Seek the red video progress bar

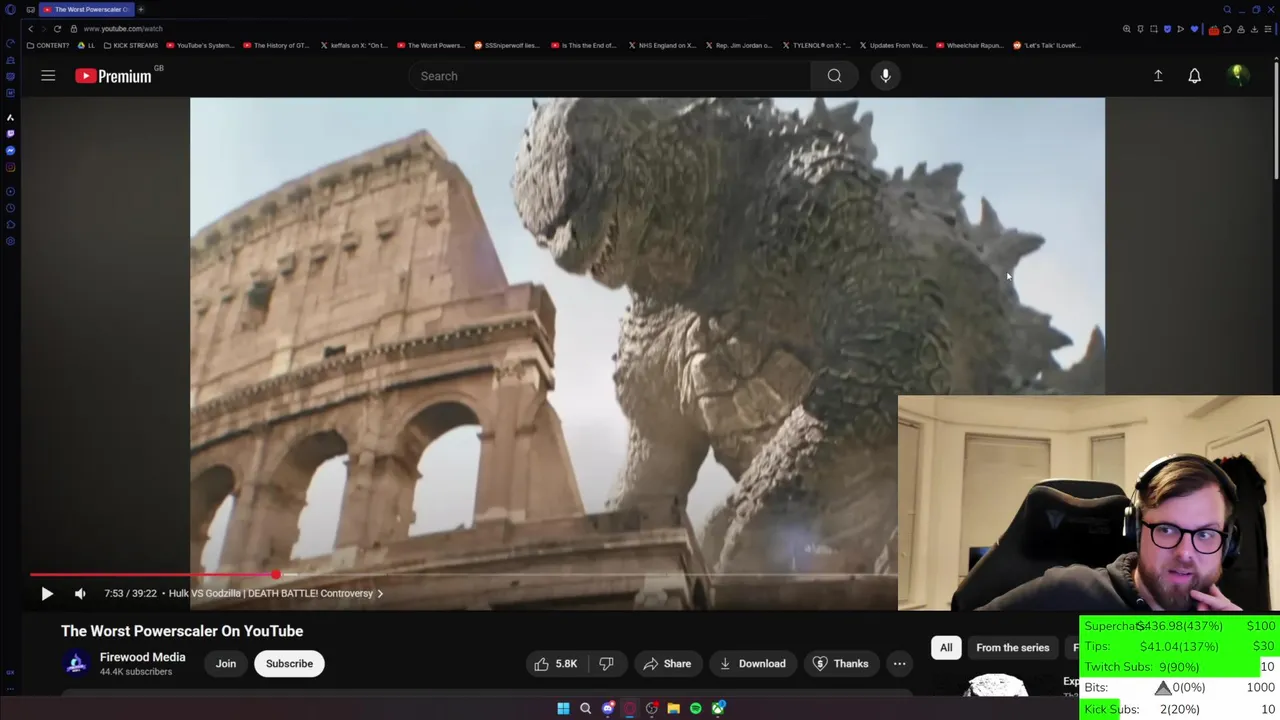tap(463, 575)
